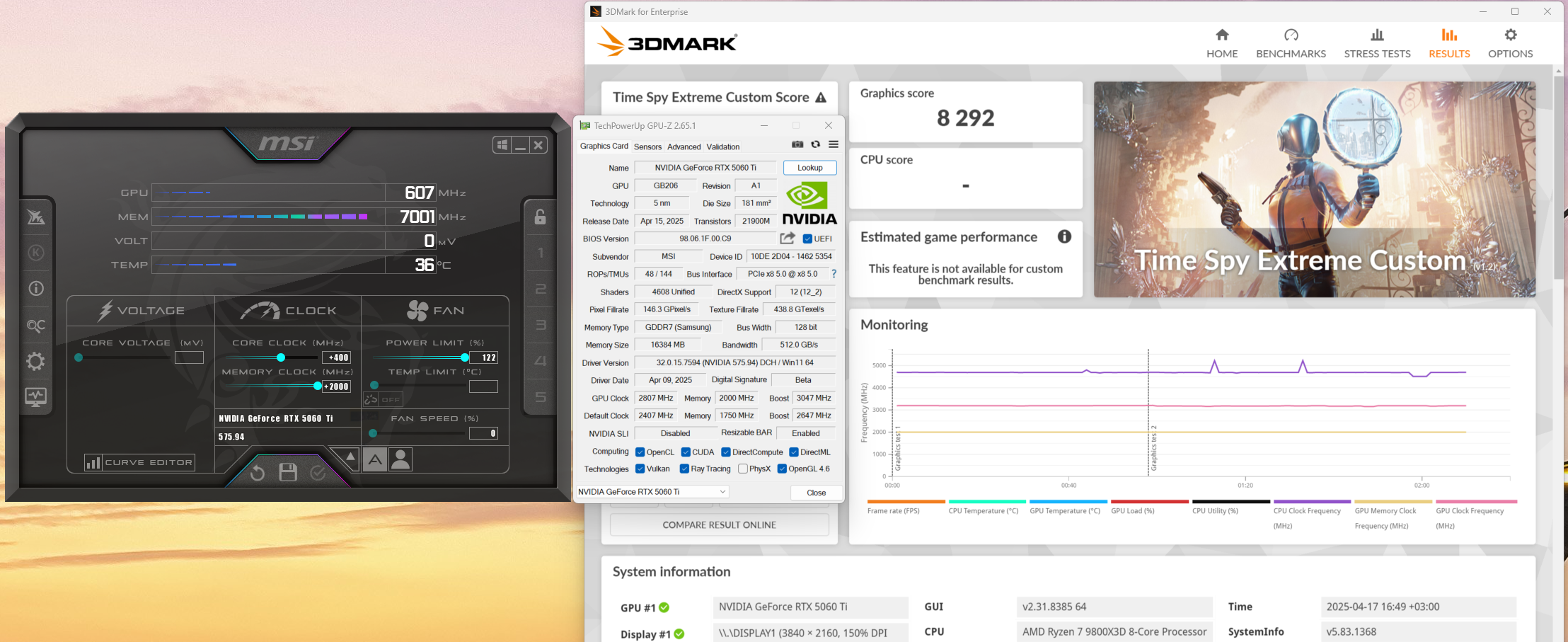The width and height of the screenshot is (1568, 642).
Task: Select Afterburner profile slot 1
Action: coord(540,253)
